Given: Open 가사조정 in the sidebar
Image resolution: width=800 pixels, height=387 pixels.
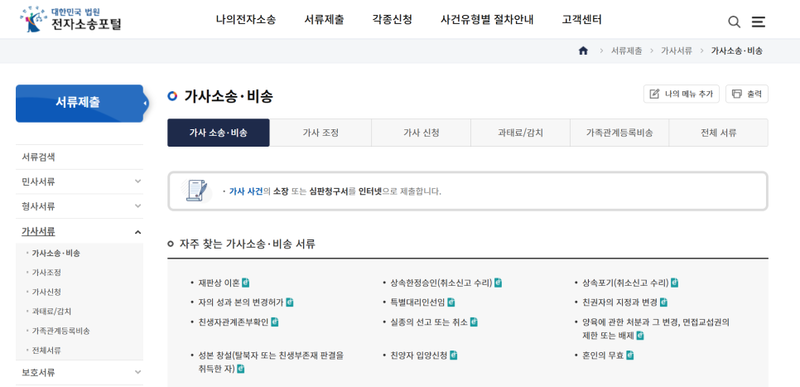Looking at the screenshot, I should [46, 272].
